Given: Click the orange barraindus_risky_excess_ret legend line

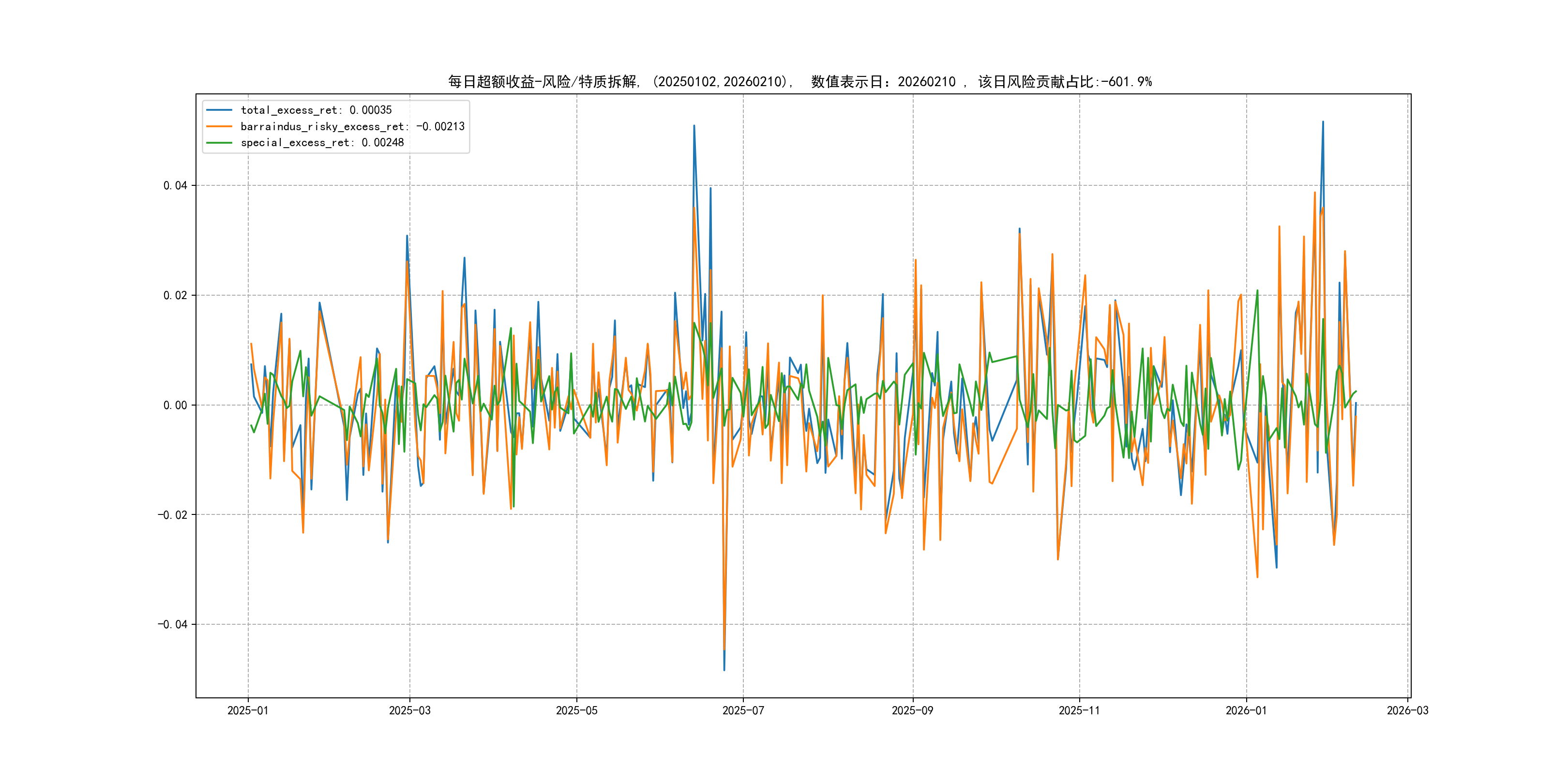Looking at the screenshot, I should coord(219,127).
